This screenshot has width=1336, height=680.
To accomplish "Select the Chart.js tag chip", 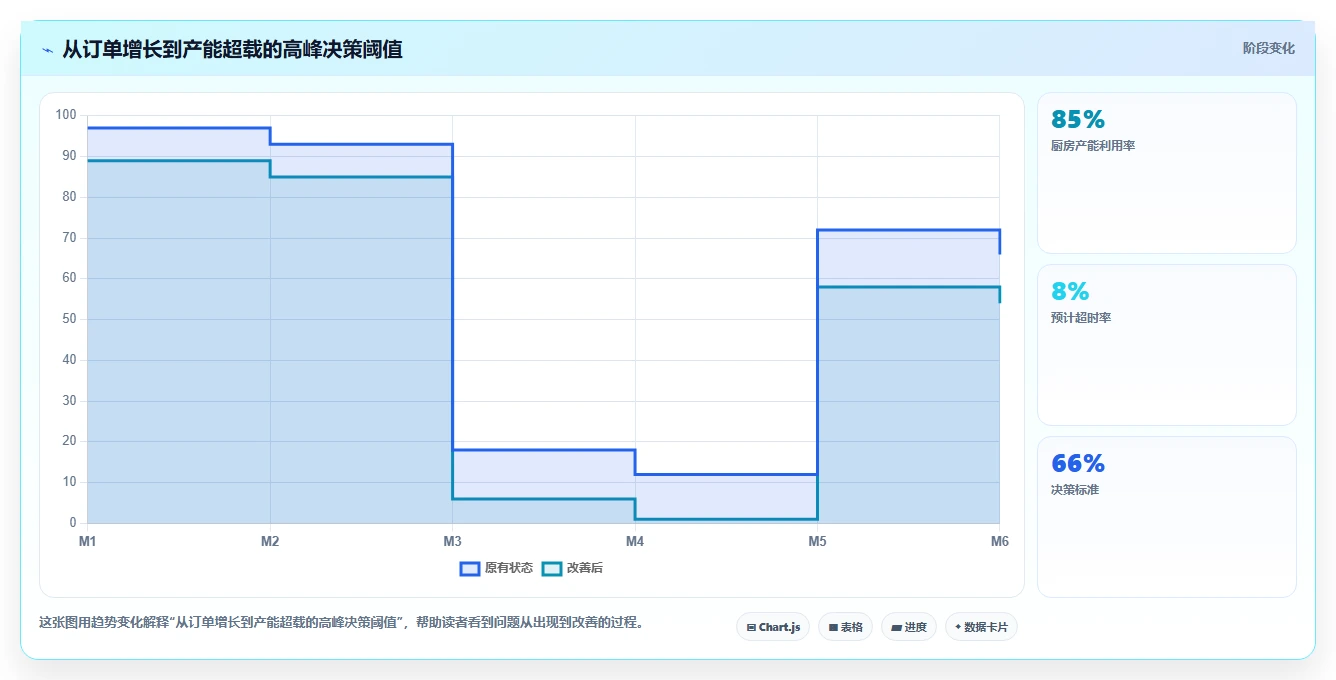I will (x=773, y=627).
